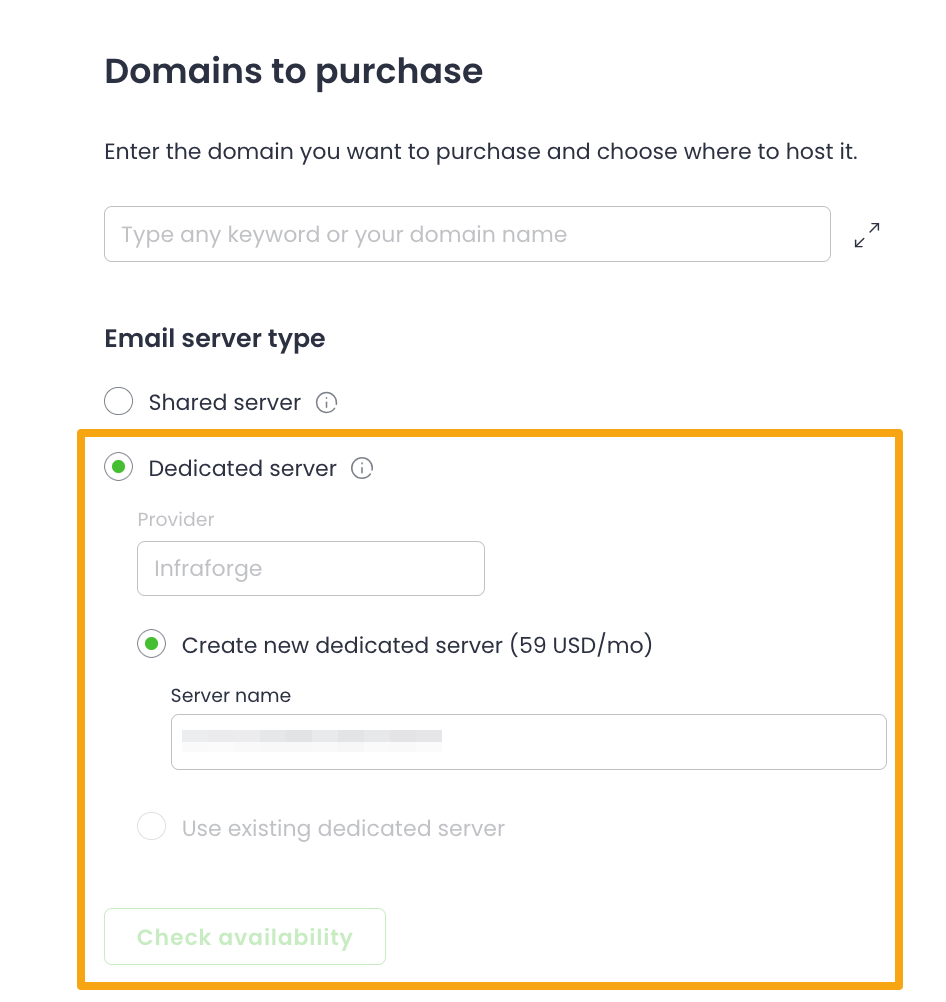The width and height of the screenshot is (946, 1002).
Task: Select the Shared server radio button
Action: [x=119, y=402]
